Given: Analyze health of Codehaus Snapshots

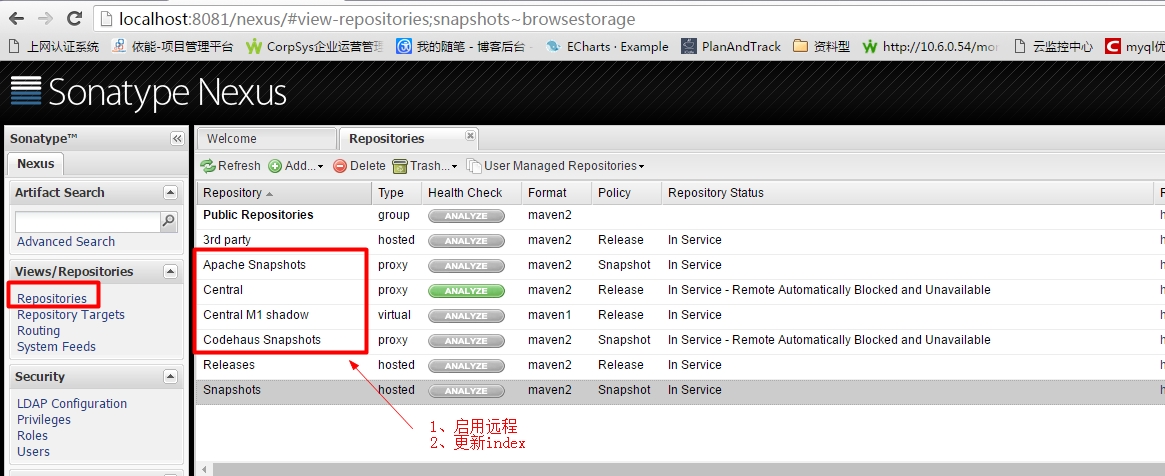Looking at the screenshot, I should coord(466,341).
